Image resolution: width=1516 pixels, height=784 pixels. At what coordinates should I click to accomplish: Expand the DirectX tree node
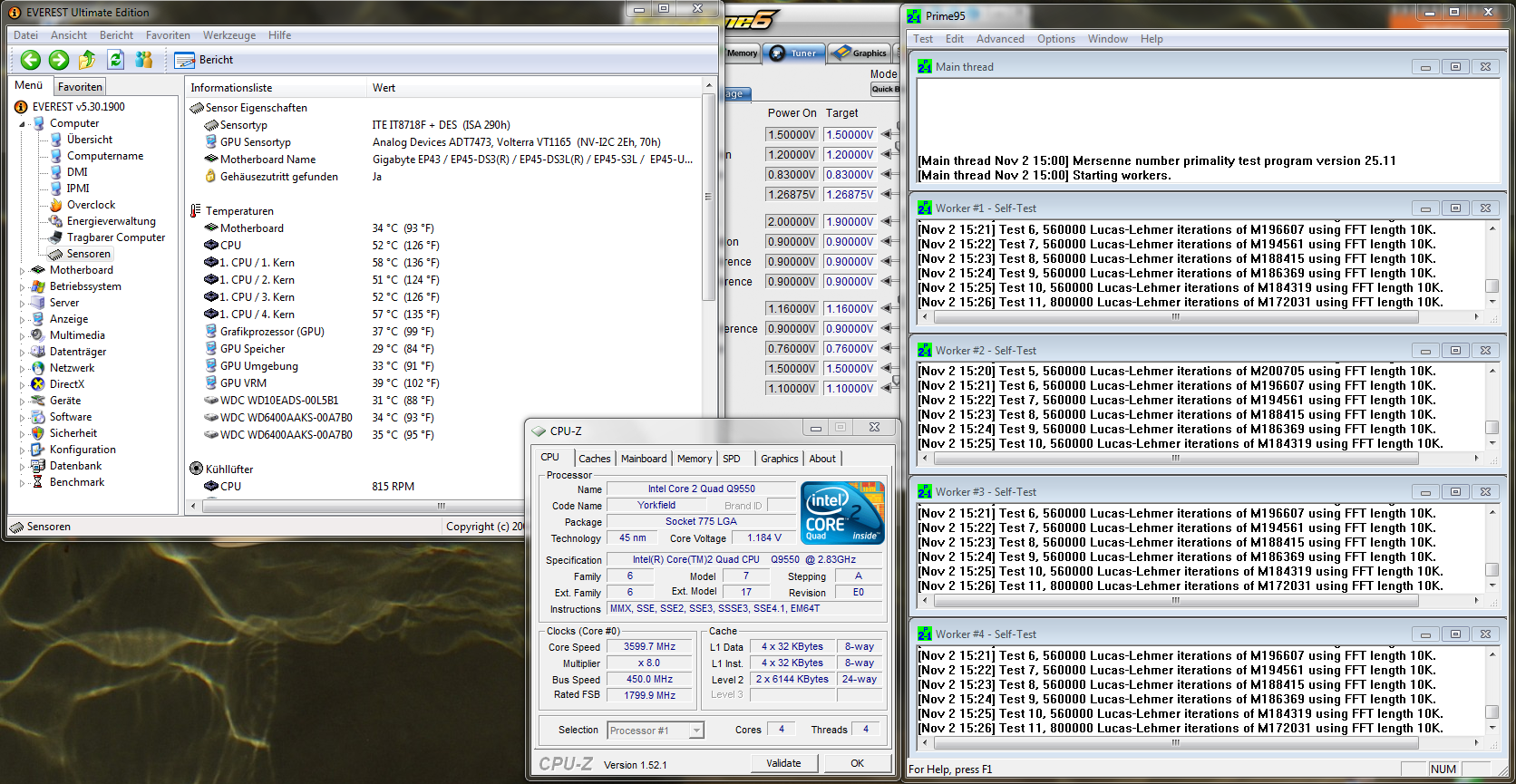[23, 384]
